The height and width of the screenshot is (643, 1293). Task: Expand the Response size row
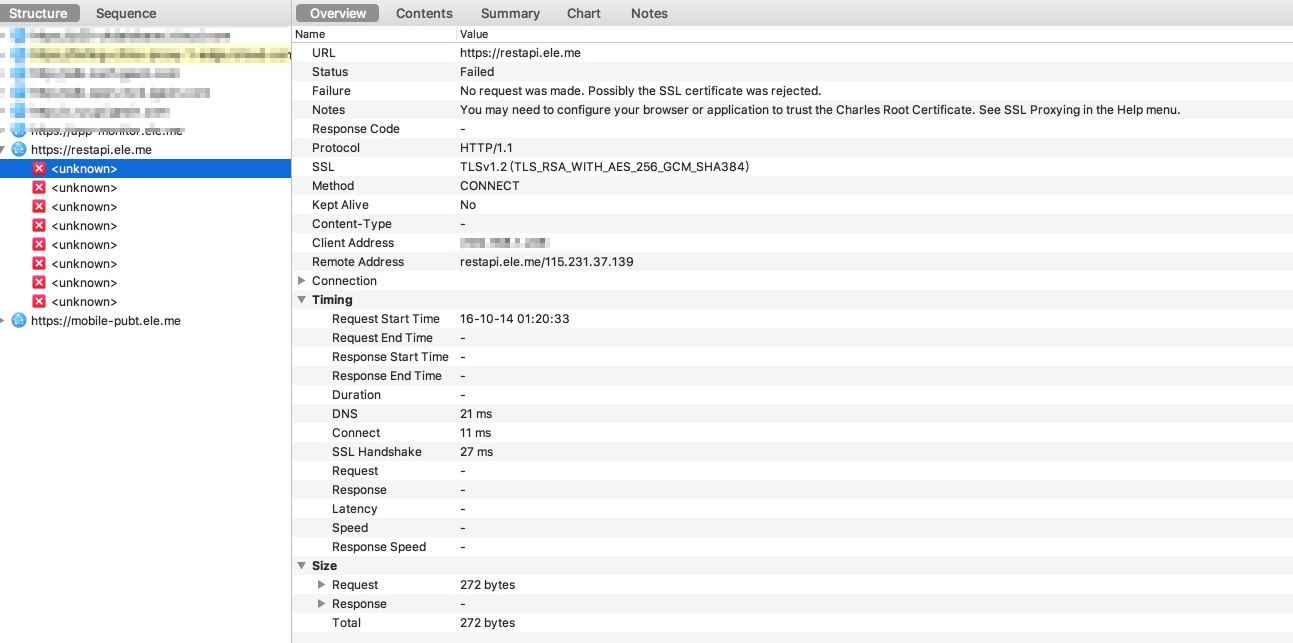point(322,604)
